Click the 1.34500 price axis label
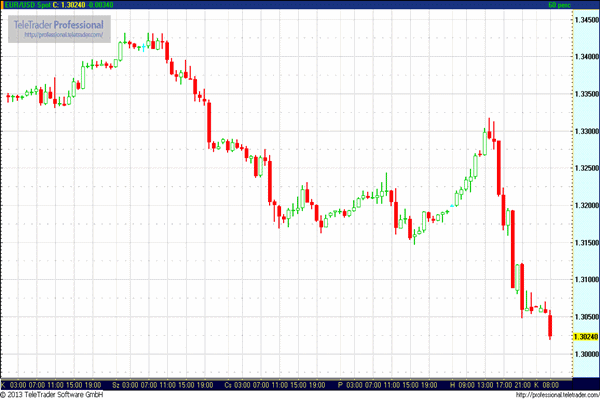600x400 pixels. click(585, 19)
